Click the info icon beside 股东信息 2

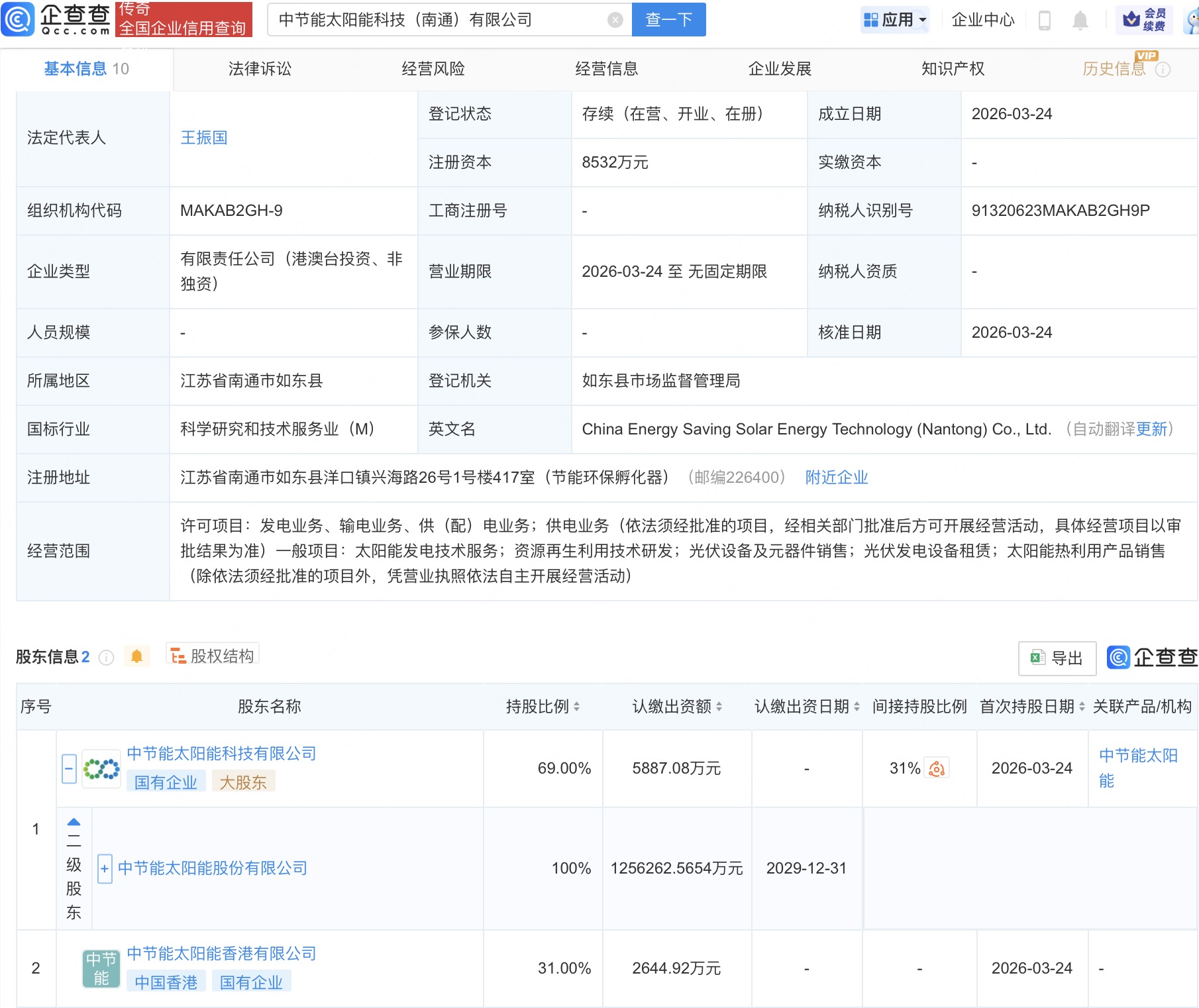pyautogui.click(x=105, y=658)
